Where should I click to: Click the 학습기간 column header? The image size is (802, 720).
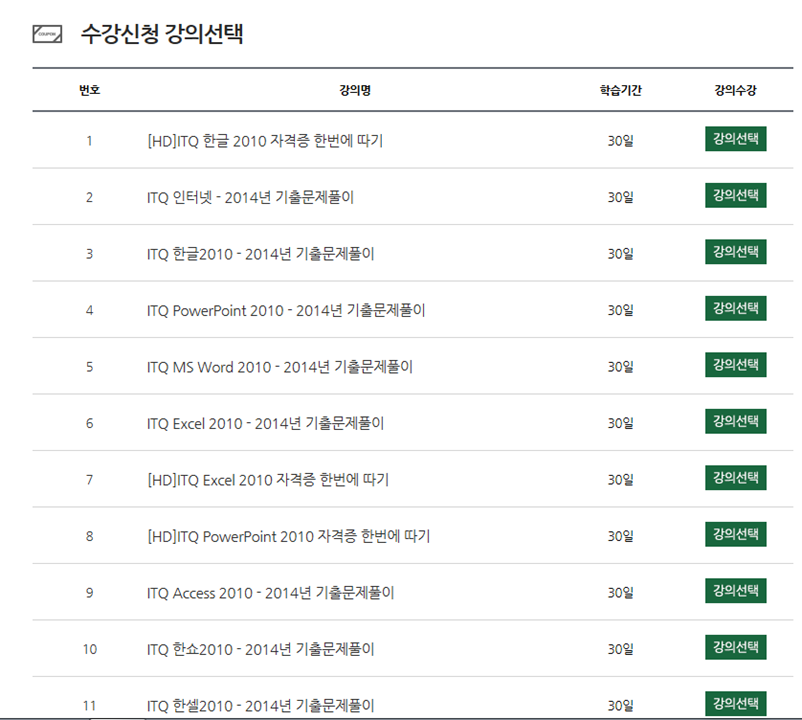(x=620, y=91)
